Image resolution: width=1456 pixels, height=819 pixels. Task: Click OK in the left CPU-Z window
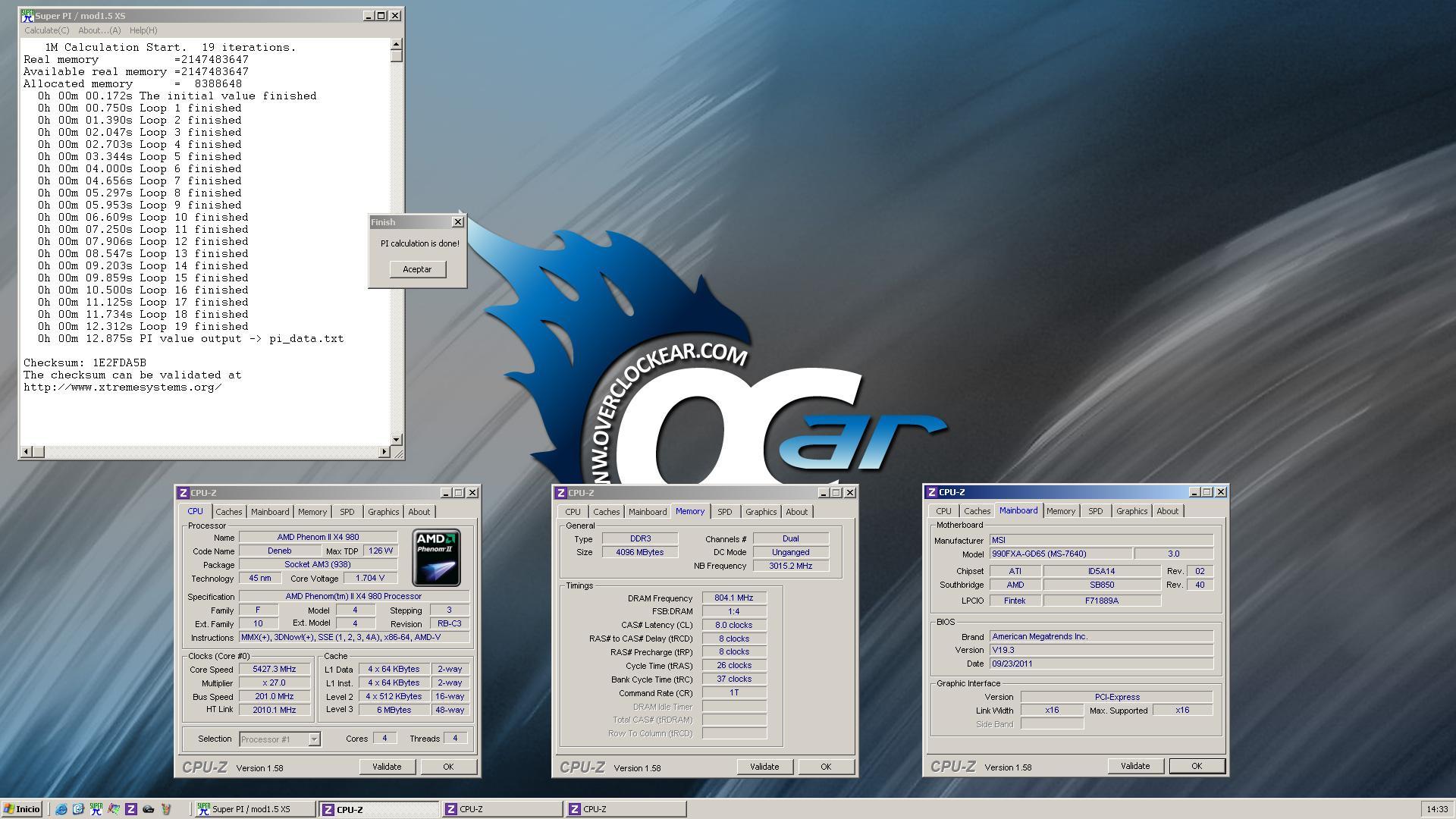point(448,767)
